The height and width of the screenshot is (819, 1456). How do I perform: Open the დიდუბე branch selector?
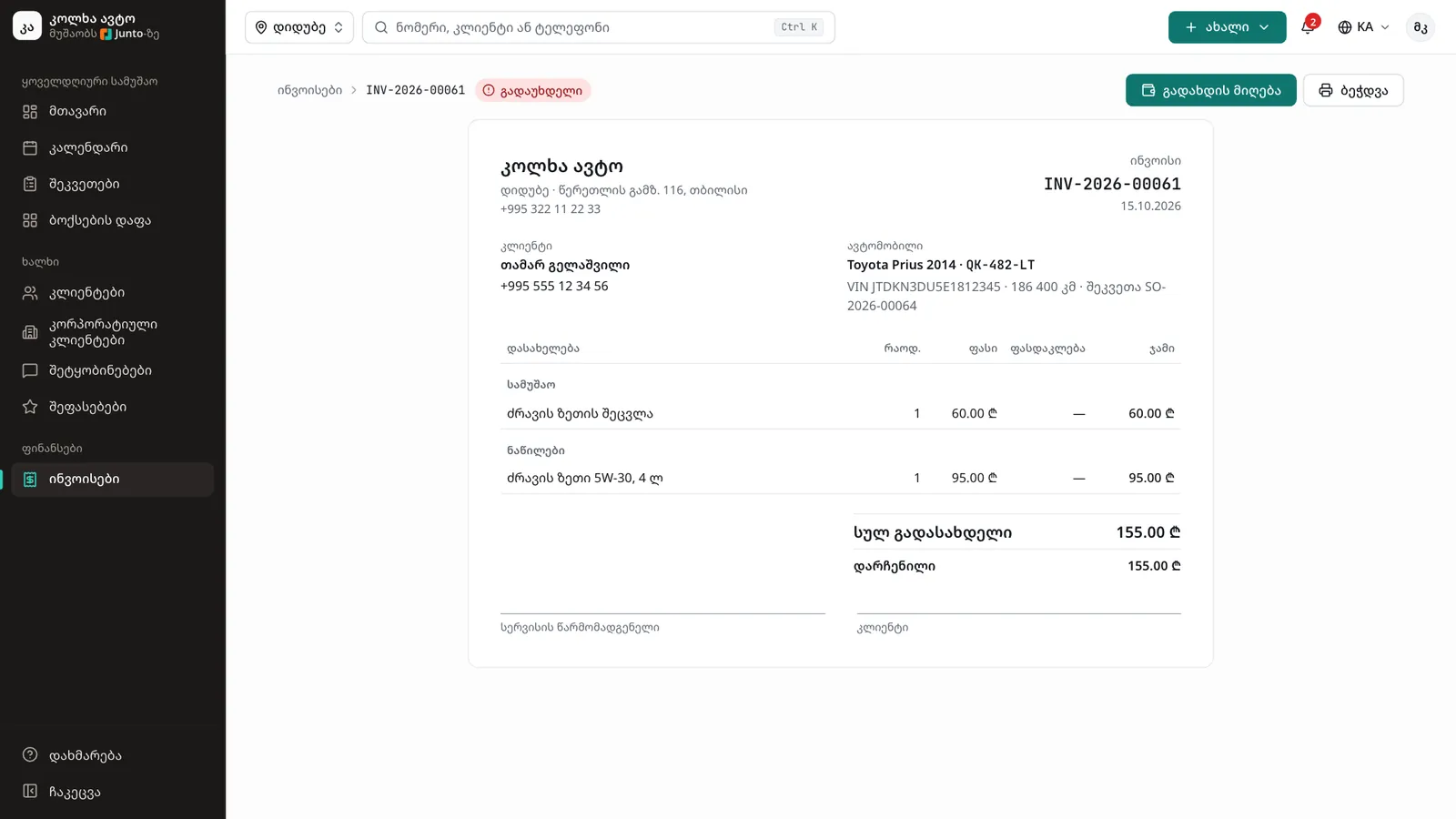point(298,27)
